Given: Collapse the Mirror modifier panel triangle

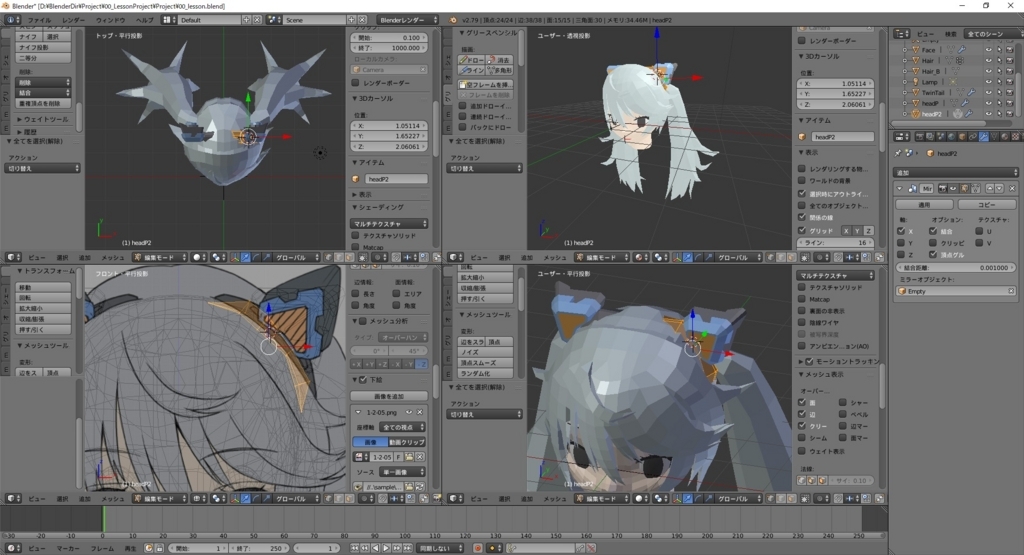Looking at the screenshot, I should point(899,188).
